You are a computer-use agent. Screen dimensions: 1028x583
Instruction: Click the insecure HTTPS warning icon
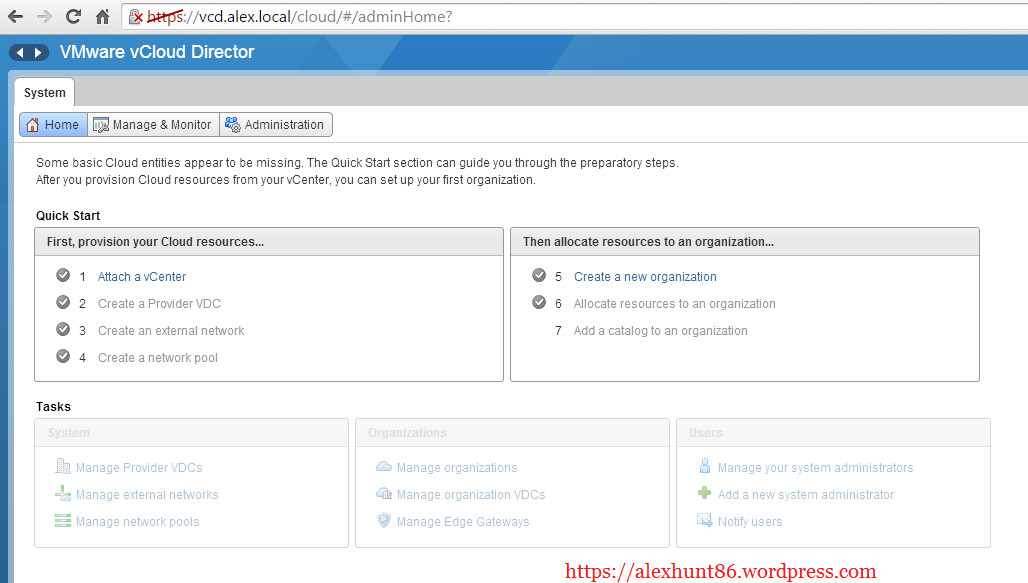pyautogui.click(x=136, y=17)
